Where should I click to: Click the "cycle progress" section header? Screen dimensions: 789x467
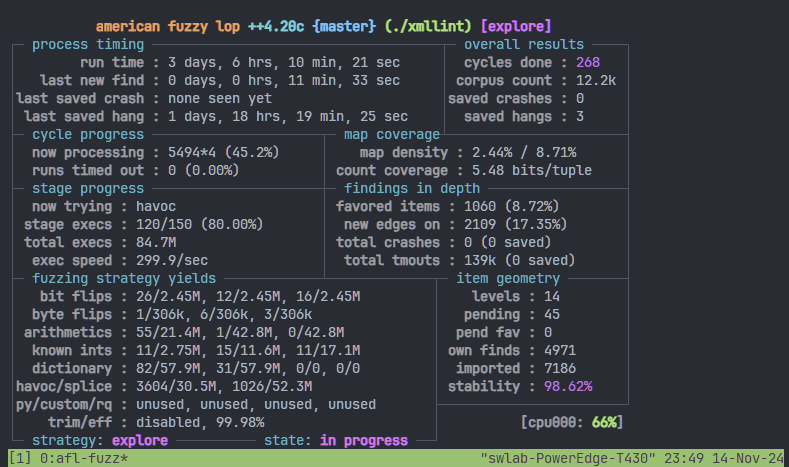[x=88, y=134]
